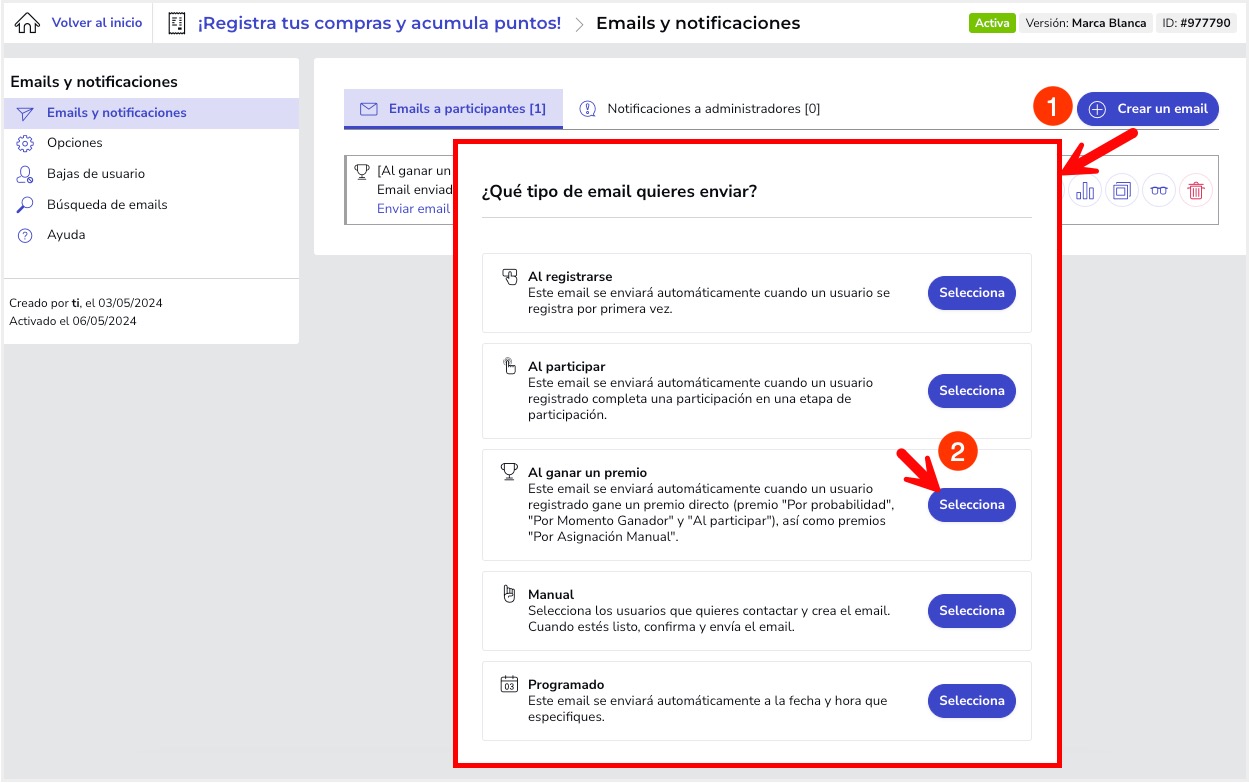Screen dimensions: 1249x783
Task: Delete the email with the trash icon
Action: coord(1196,191)
